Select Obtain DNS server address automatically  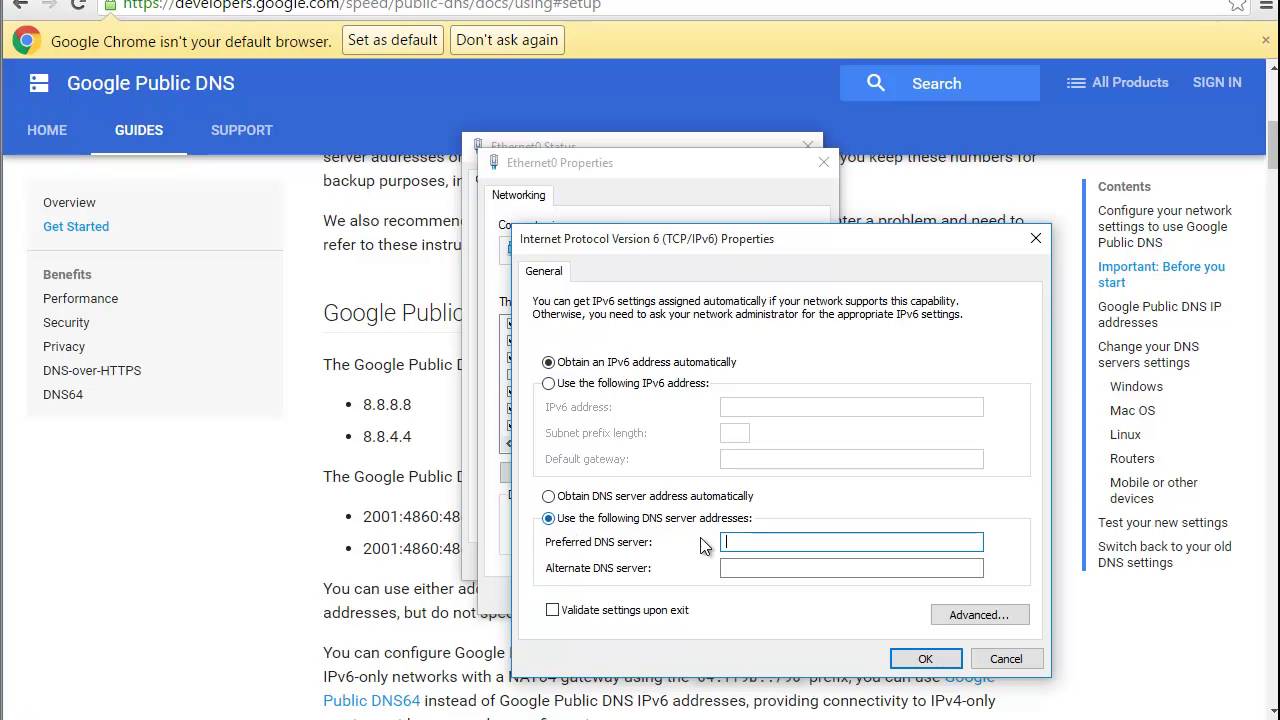(647, 496)
